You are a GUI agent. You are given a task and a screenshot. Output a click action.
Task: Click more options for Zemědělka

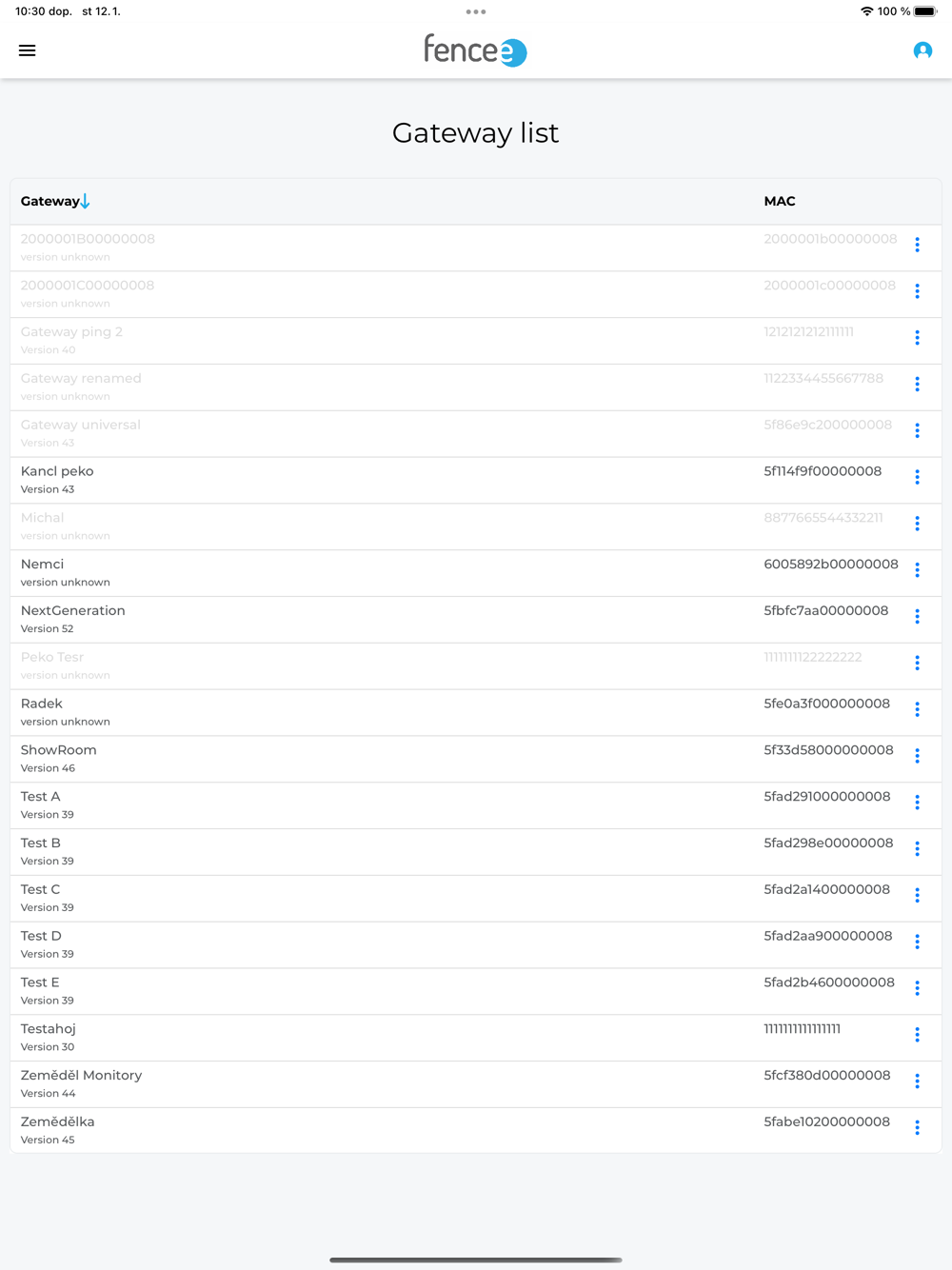(917, 1127)
